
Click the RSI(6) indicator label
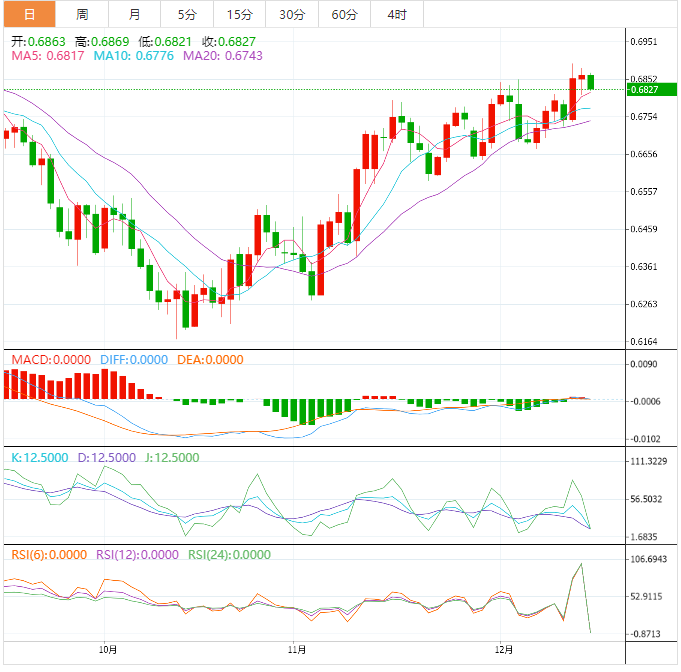click(50, 554)
